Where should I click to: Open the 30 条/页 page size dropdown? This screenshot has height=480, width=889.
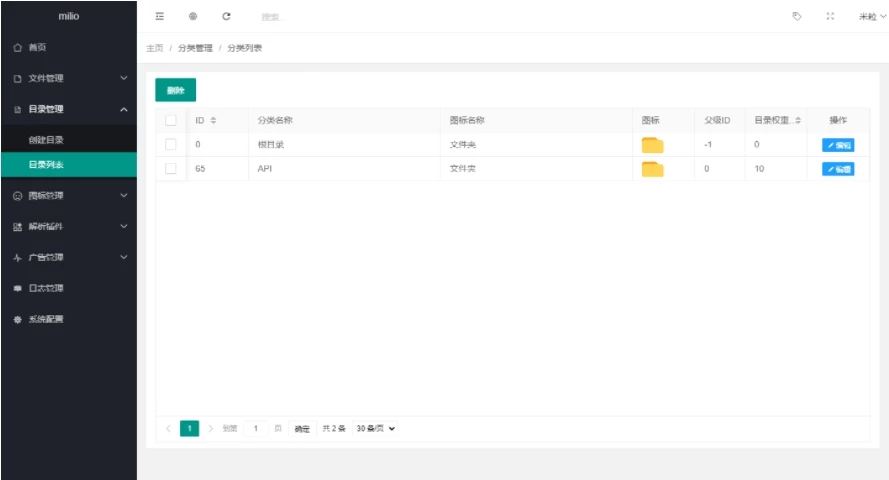coord(376,429)
